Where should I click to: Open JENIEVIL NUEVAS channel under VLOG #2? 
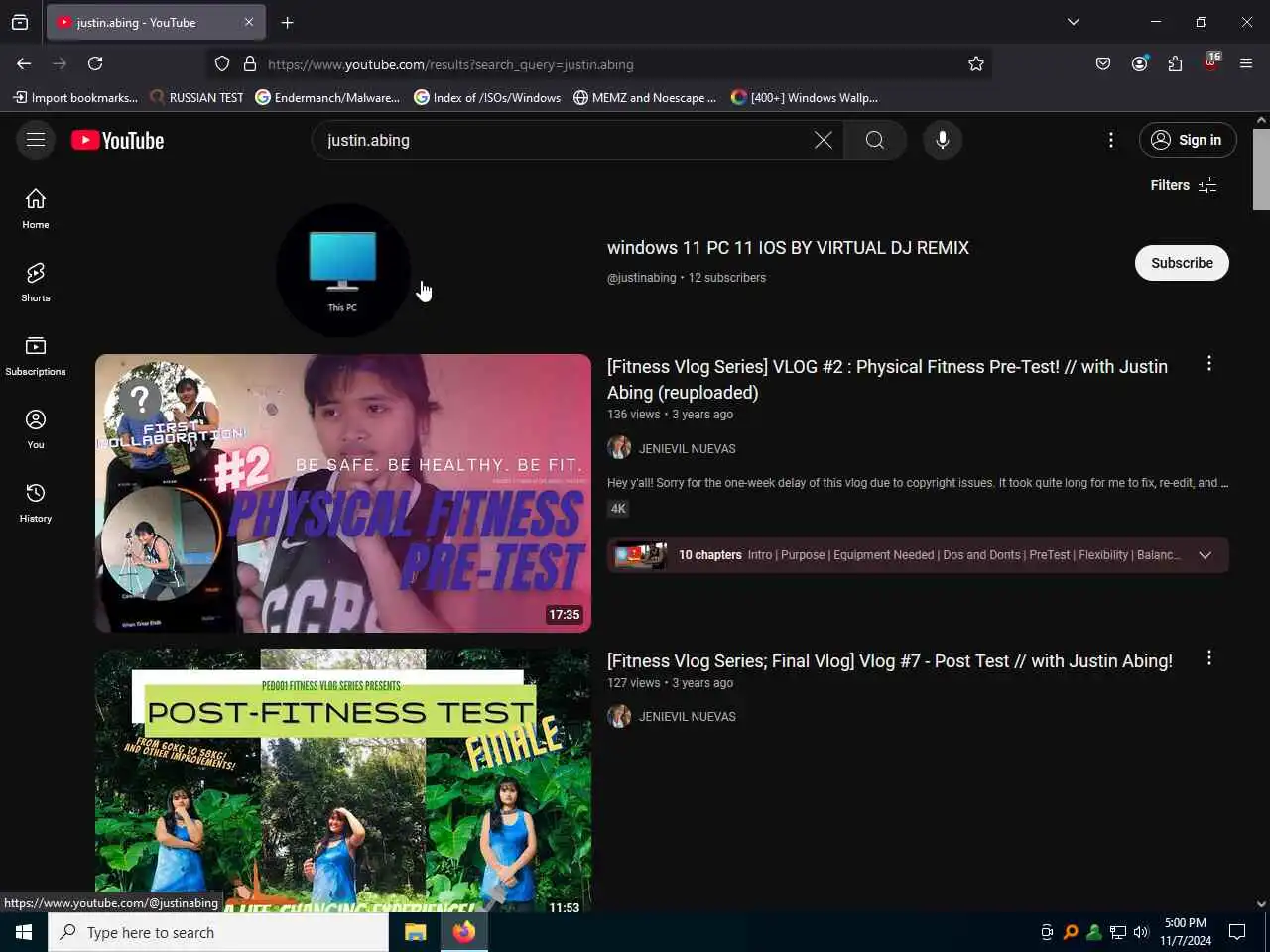coord(688,449)
